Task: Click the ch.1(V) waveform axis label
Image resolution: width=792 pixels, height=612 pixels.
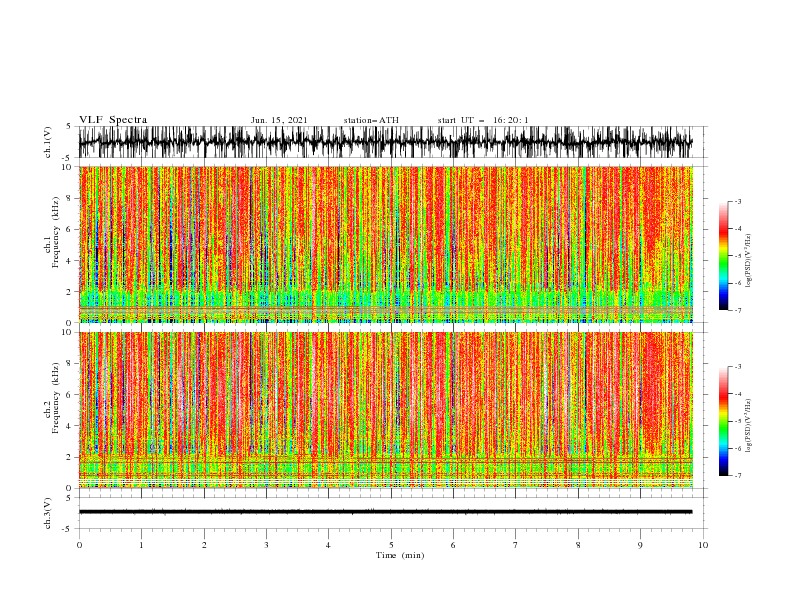Action: click(x=48, y=142)
